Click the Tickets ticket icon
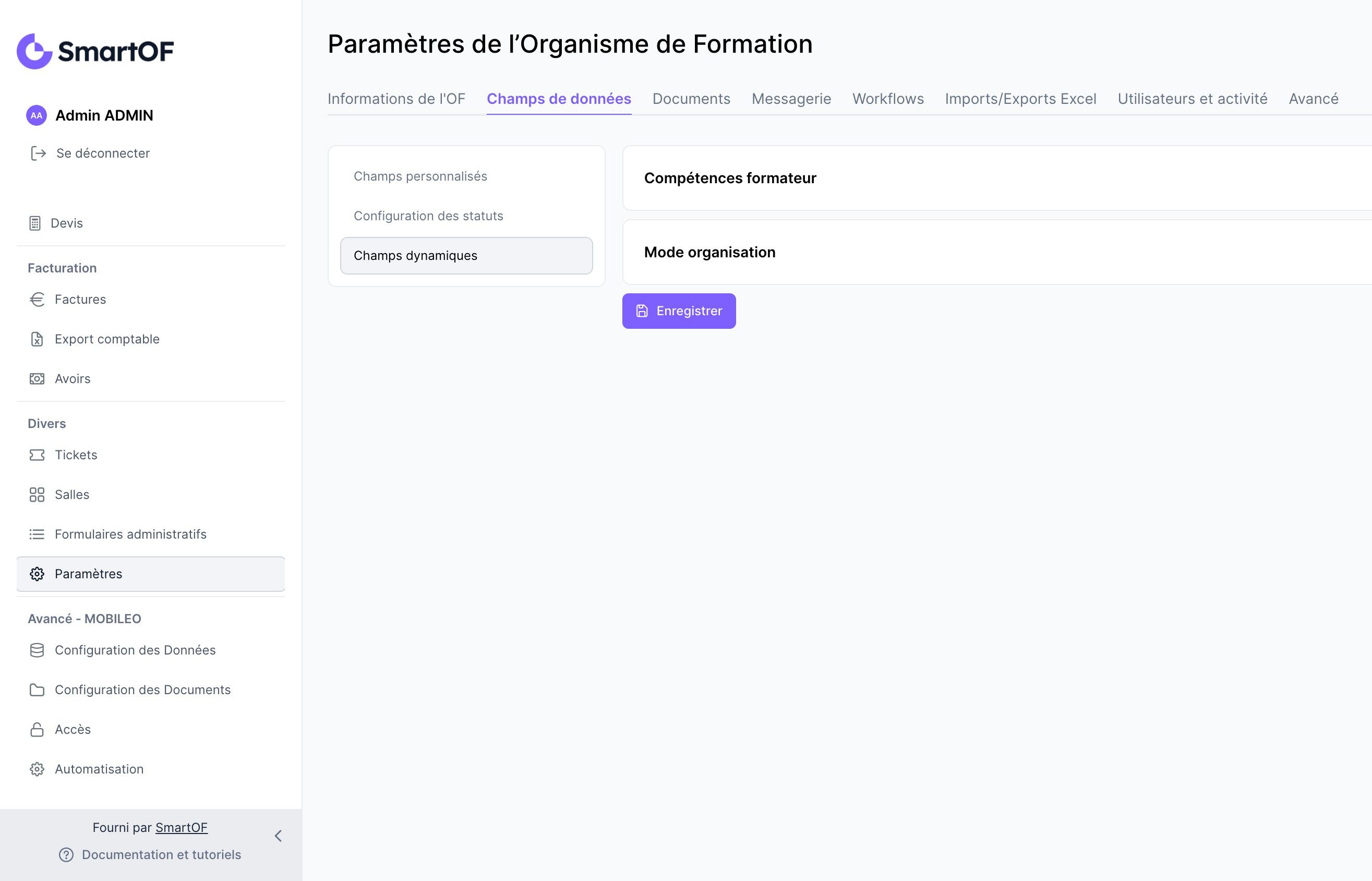Screen dimensions: 1372x881 (37, 455)
